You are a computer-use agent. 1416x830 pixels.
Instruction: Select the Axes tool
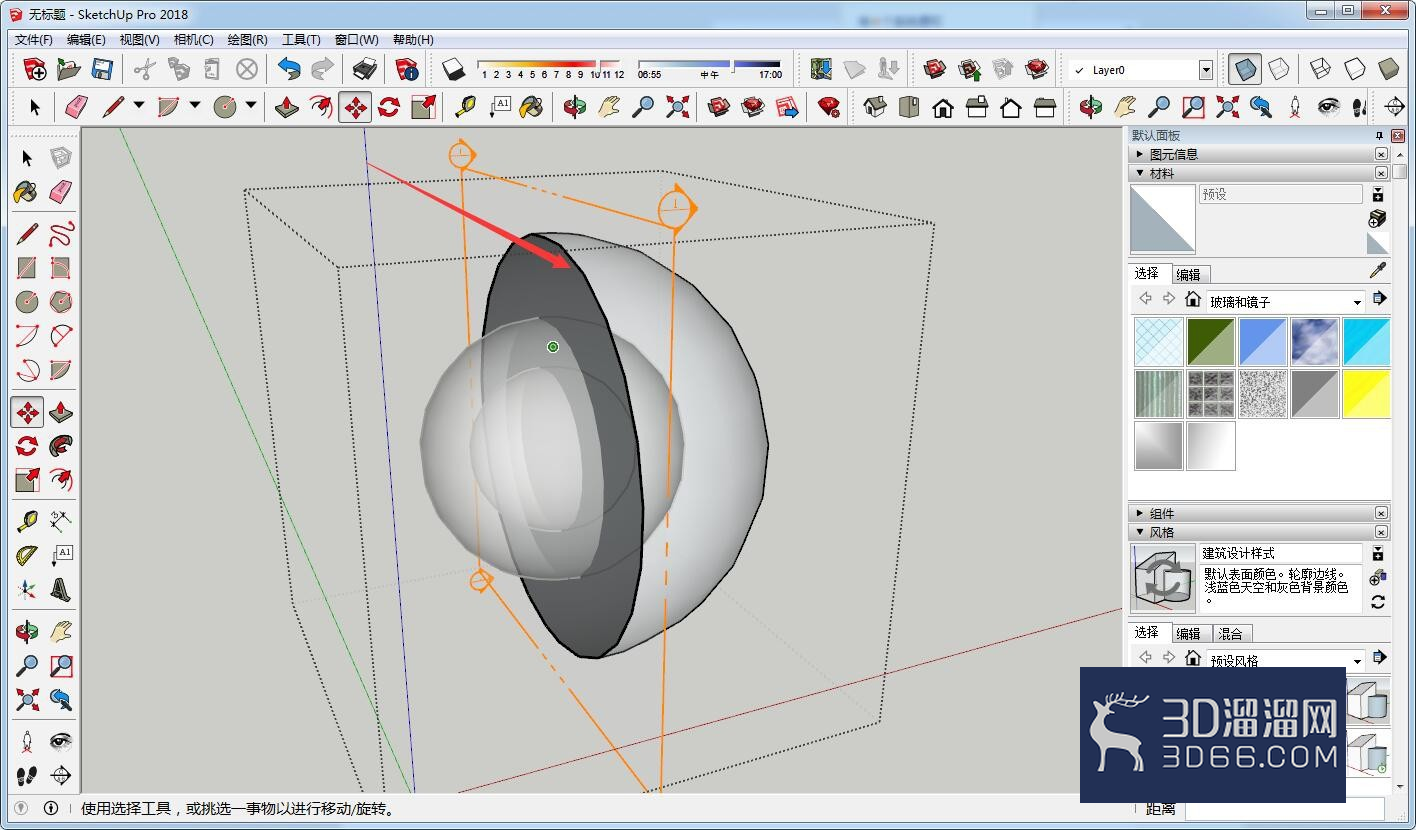point(27,590)
